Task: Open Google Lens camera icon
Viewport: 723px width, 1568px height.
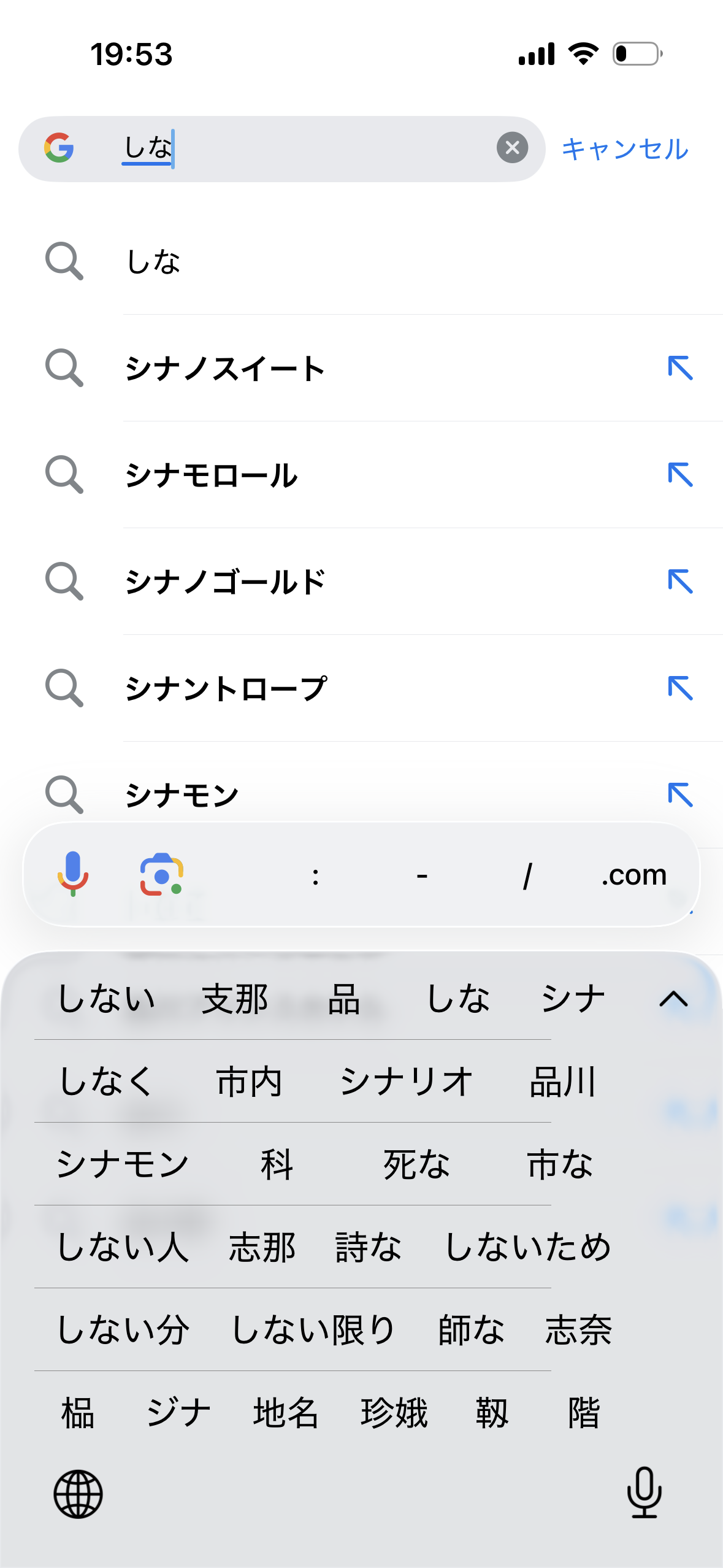Action: point(161,874)
